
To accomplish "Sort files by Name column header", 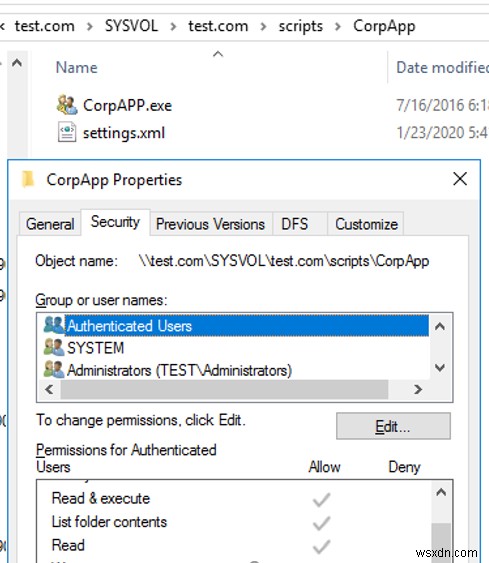I will (77, 68).
